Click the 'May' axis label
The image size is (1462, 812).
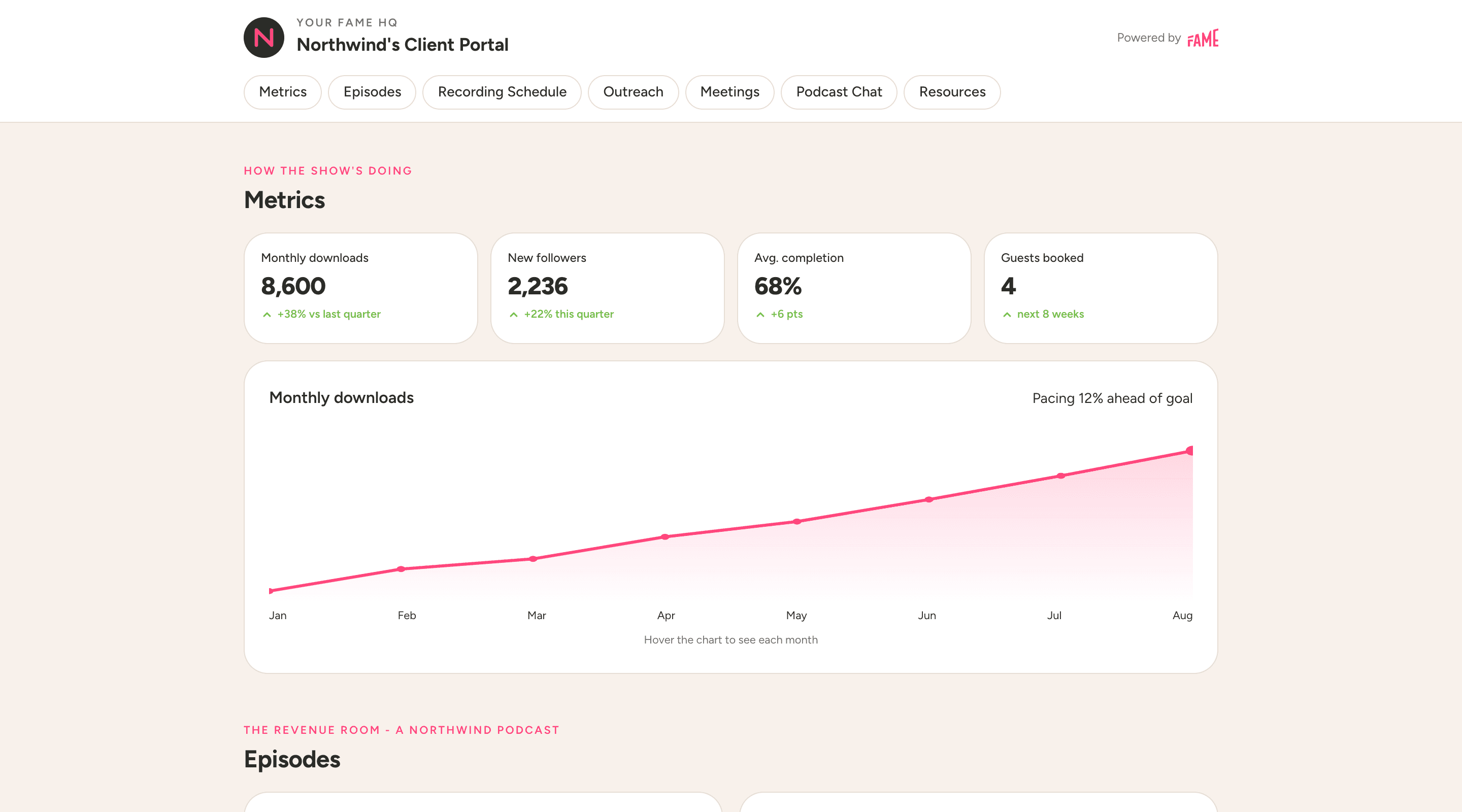click(x=796, y=616)
